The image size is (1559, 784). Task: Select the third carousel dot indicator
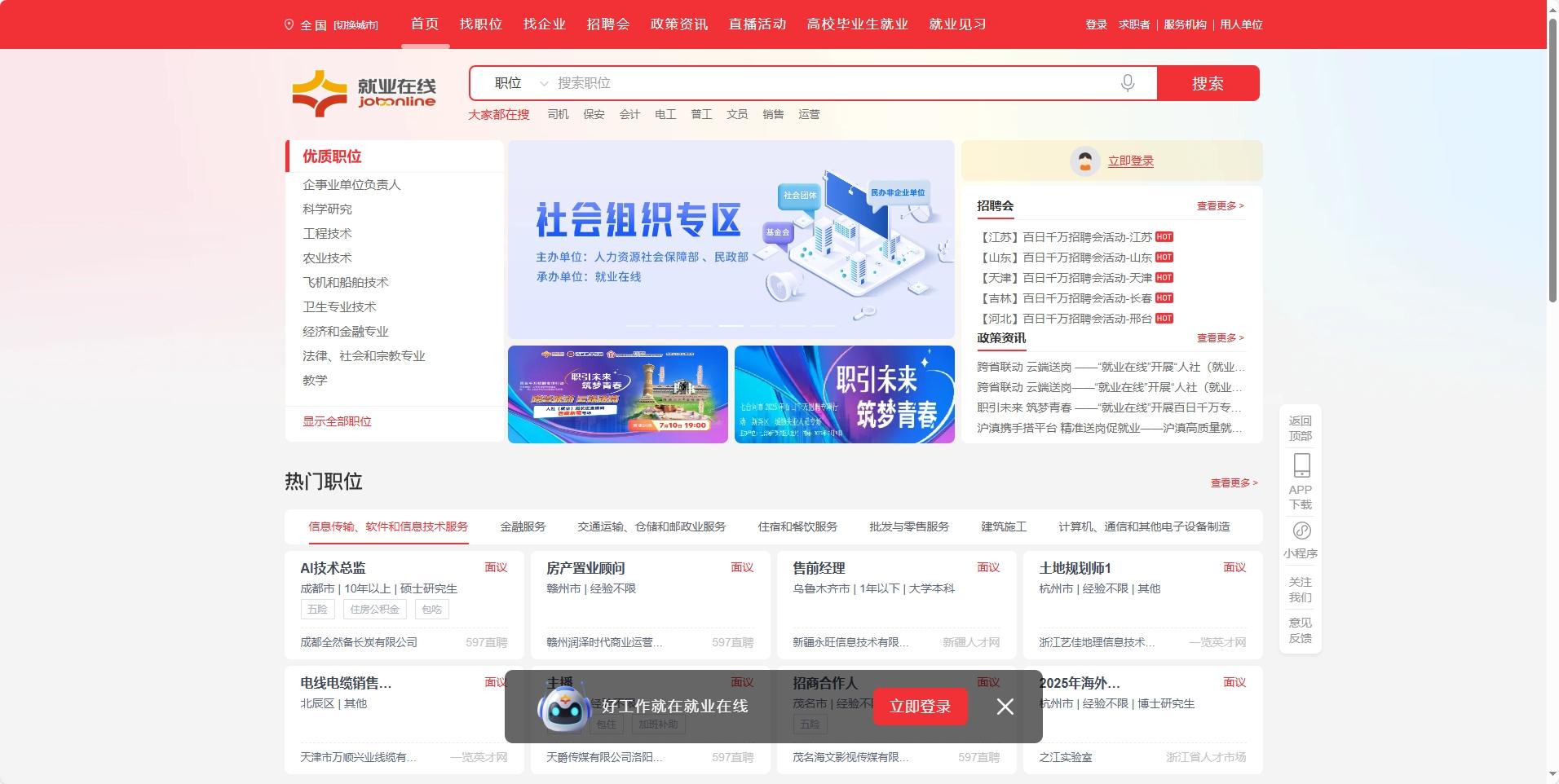[700, 324]
